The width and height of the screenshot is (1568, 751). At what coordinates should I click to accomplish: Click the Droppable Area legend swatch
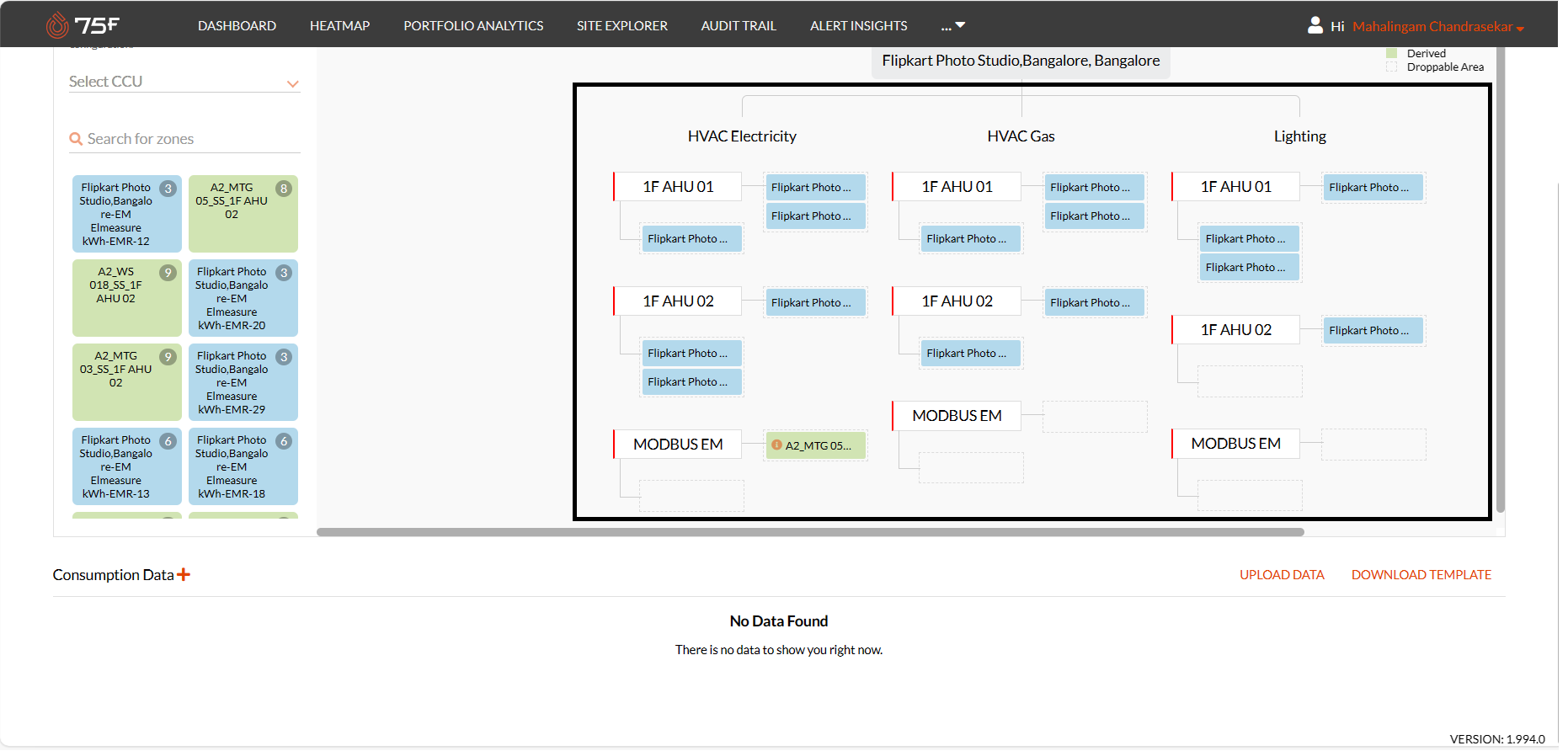coord(1391,67)
